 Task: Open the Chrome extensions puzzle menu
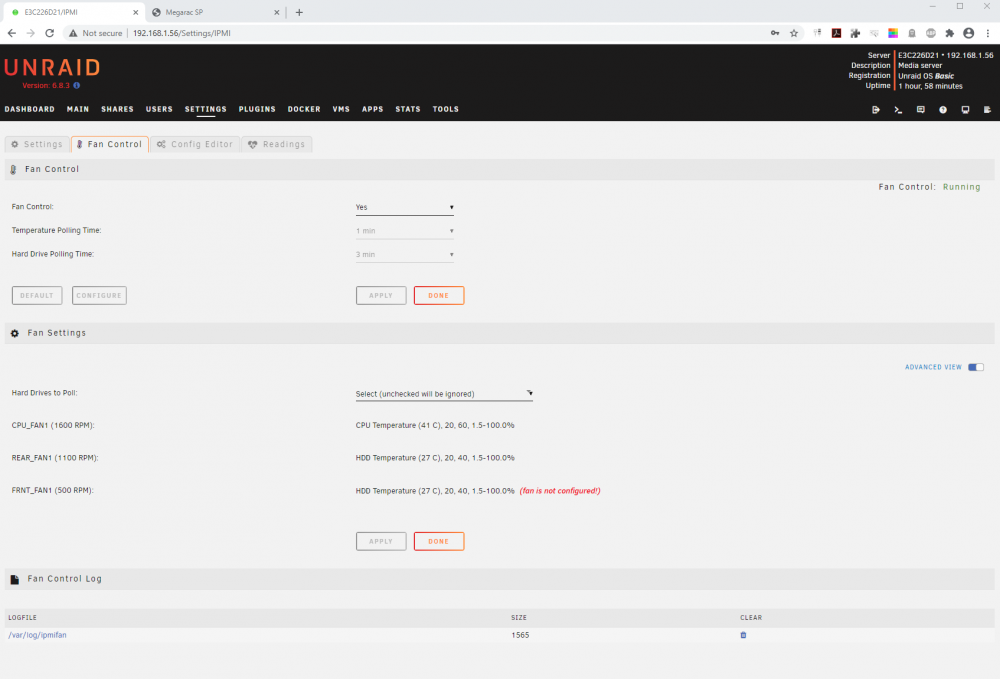[950, 33]
